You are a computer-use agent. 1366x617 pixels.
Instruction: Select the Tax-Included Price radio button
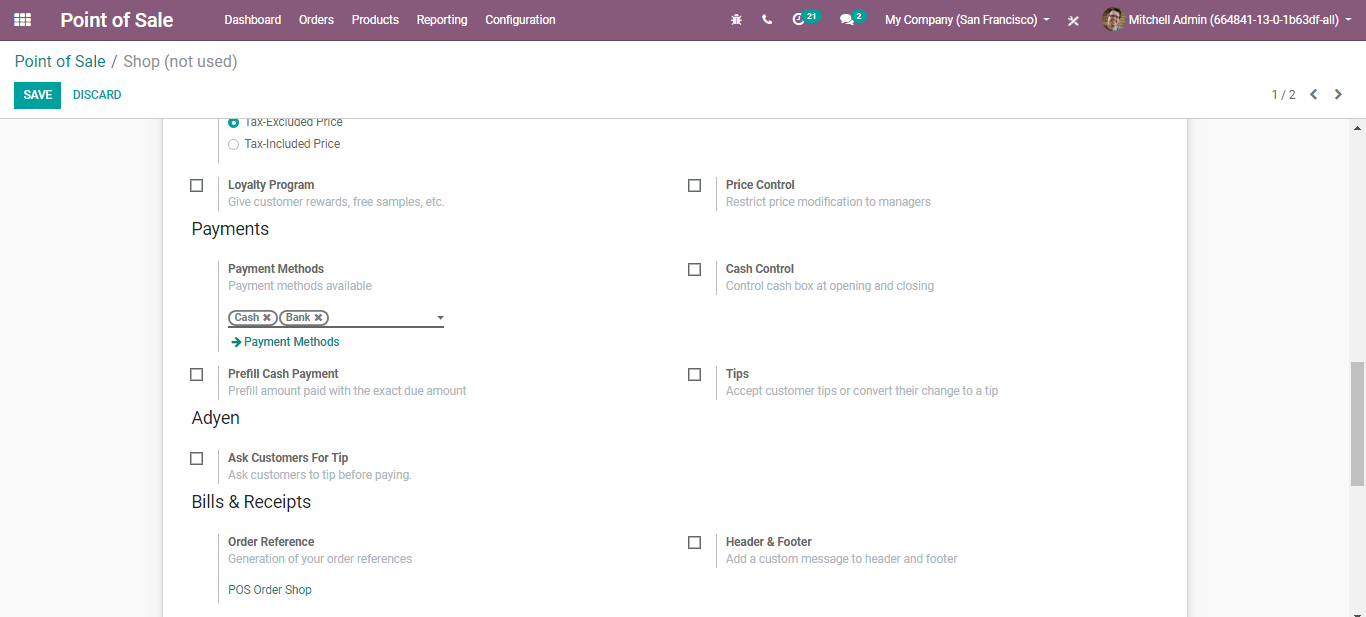(x=234, y=144)
